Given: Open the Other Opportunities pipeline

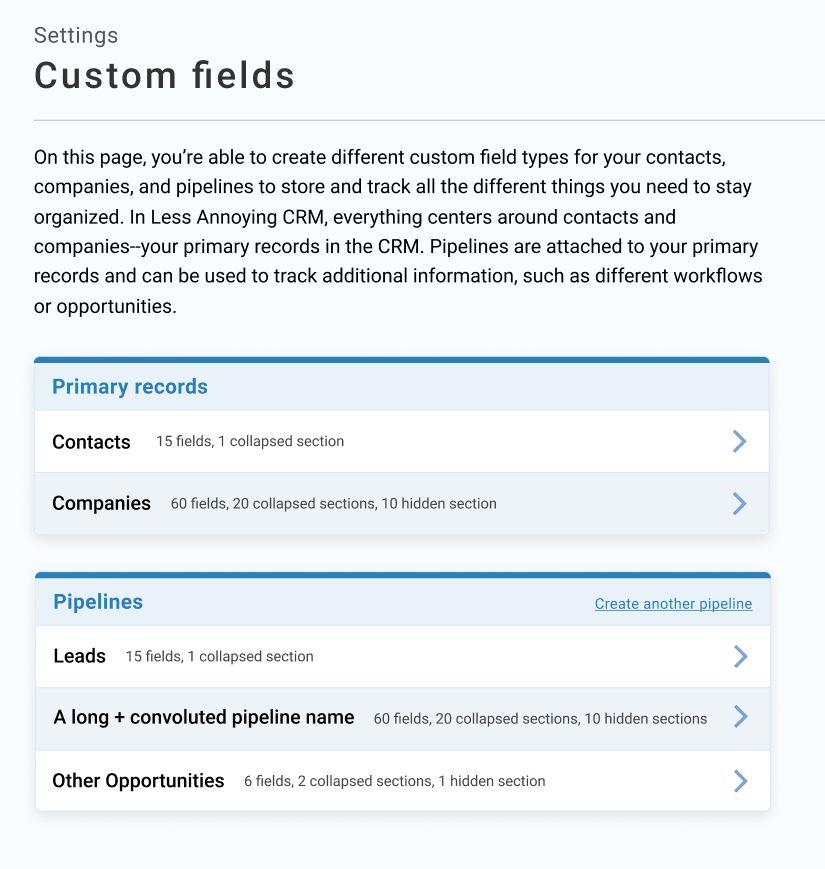Looking at the screenshot, I should tap(138, 781).
